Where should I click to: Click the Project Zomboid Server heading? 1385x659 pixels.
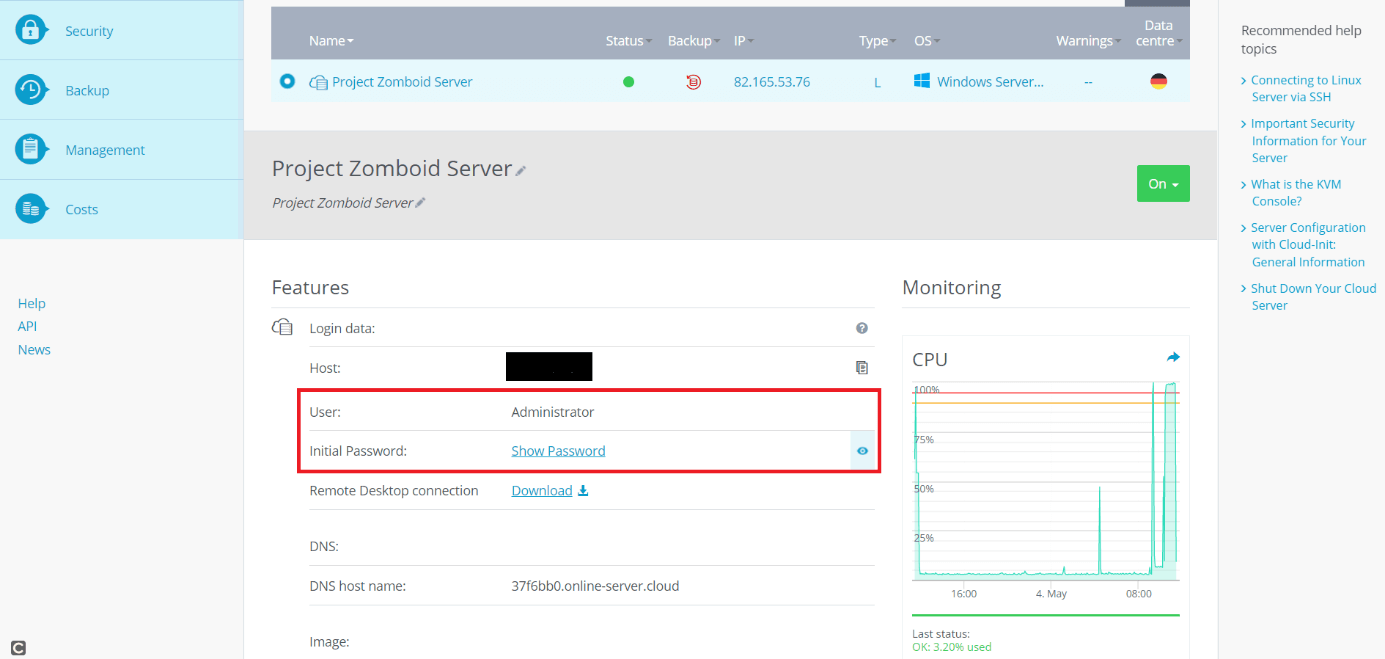[392, 168]
